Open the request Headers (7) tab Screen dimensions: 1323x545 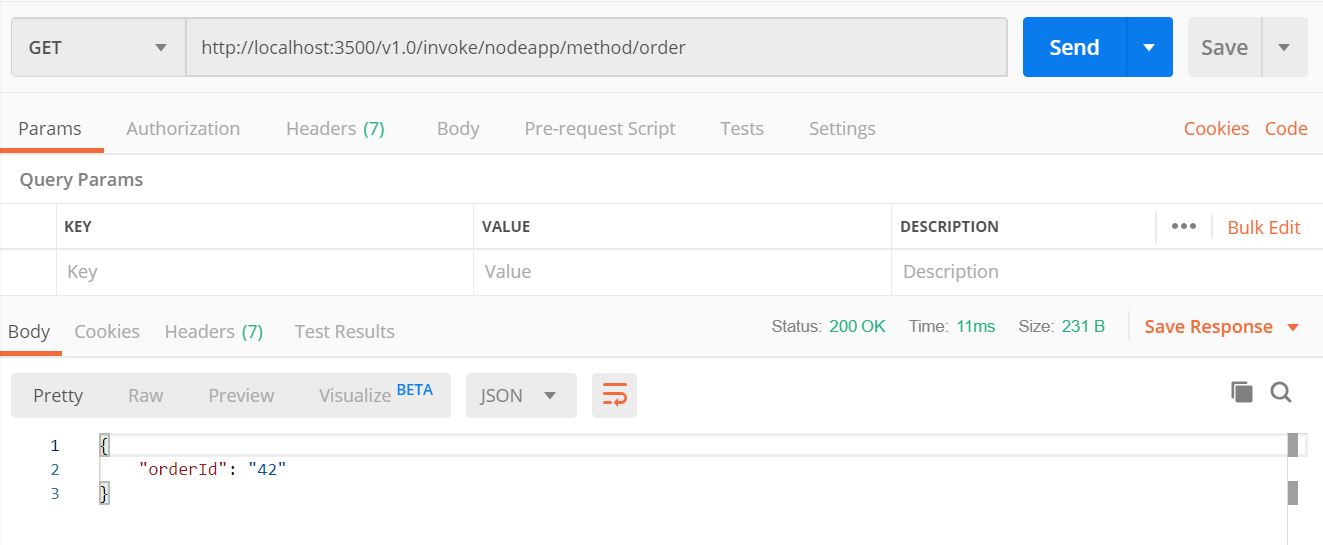(x=335, y=128)
